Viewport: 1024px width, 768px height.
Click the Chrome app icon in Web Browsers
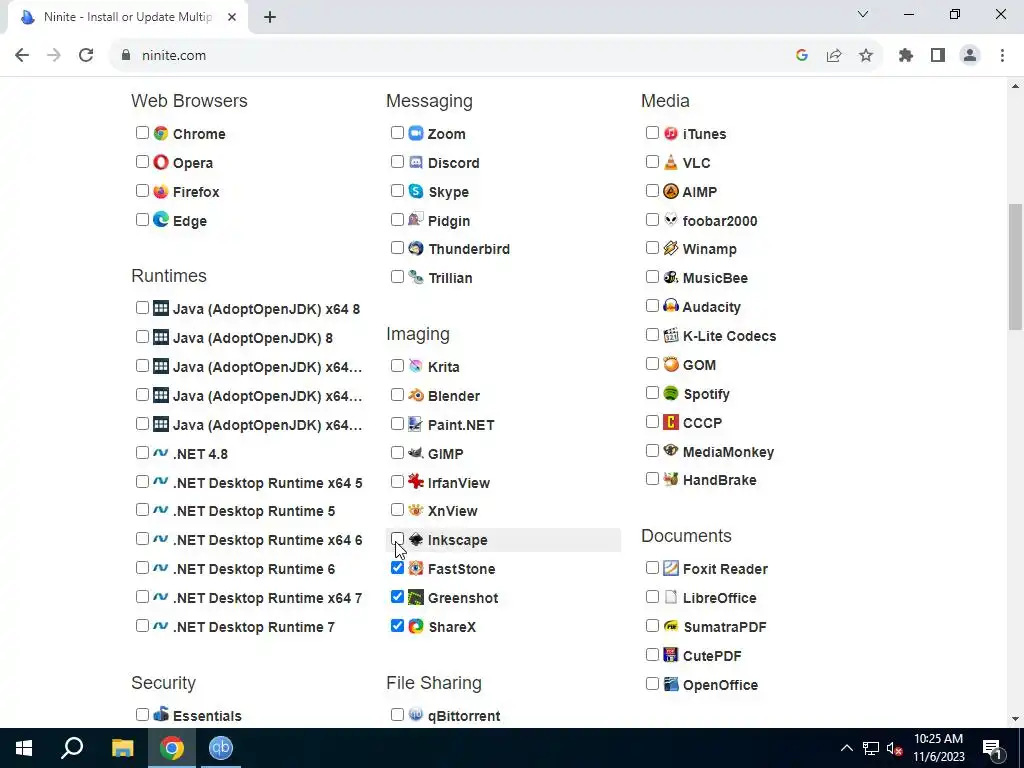(x=161, y=133)
